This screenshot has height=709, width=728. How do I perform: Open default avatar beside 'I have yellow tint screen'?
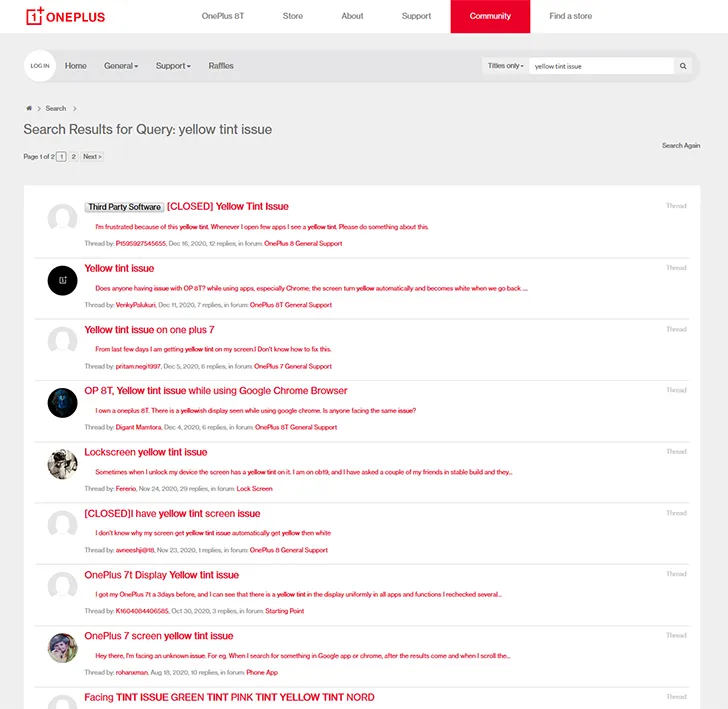(62, 525)
